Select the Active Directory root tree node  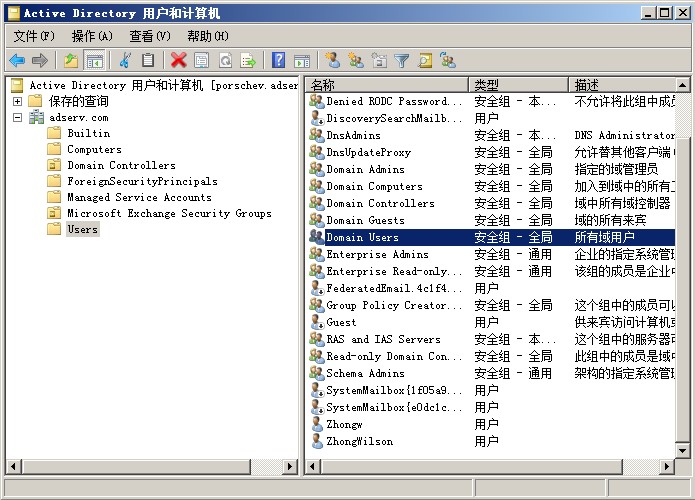[164, 85]
